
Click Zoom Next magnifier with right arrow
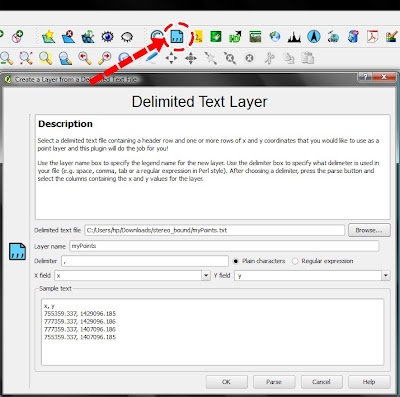pyautogui.click(x=104, y=58)
